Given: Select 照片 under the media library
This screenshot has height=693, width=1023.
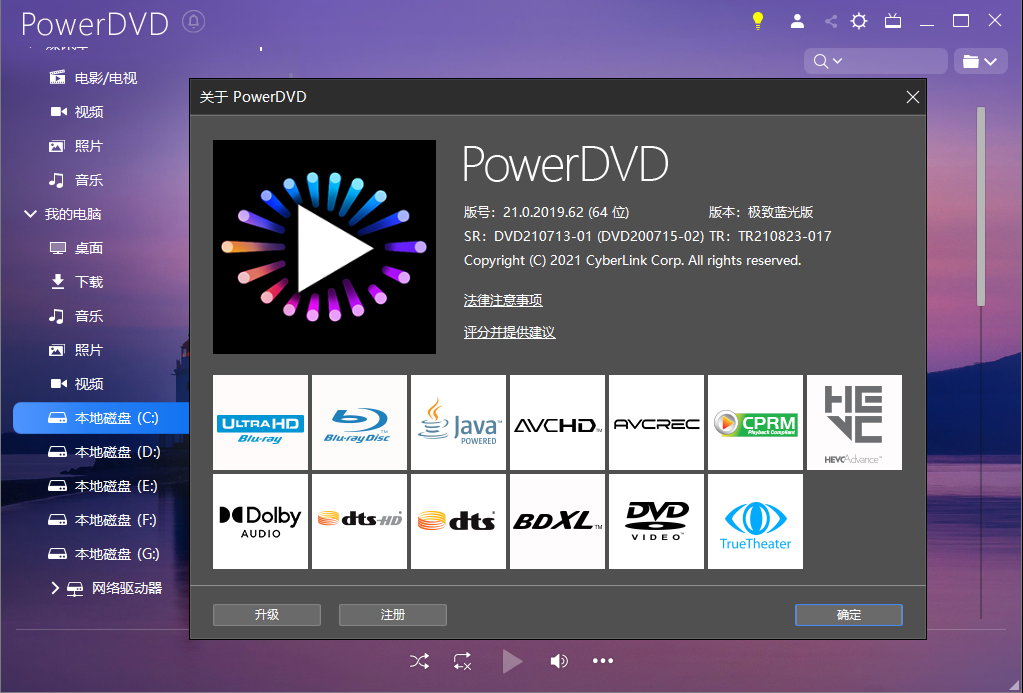Looking at the screenshot, I should (76, 146).
